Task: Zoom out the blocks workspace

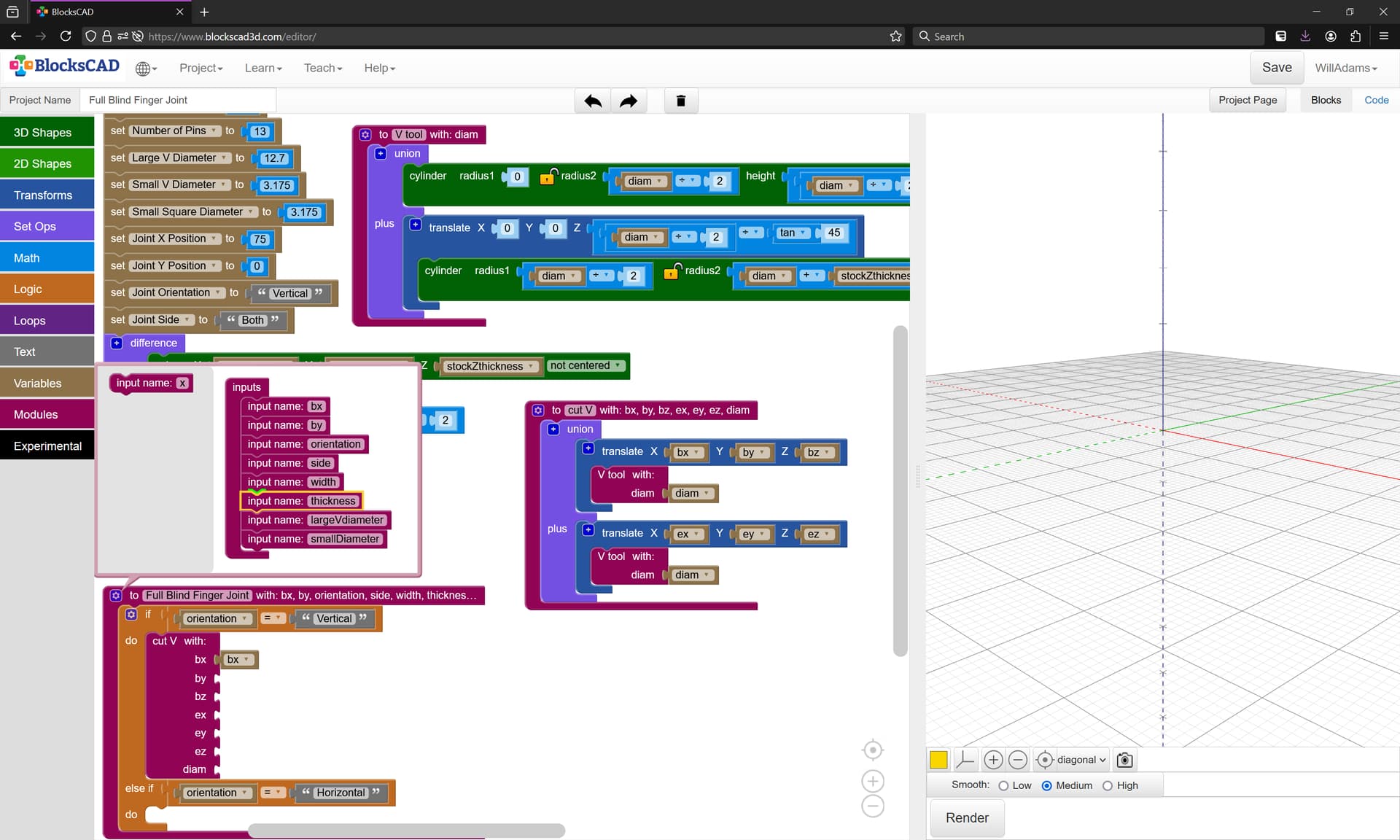Action: click(873, 806)
